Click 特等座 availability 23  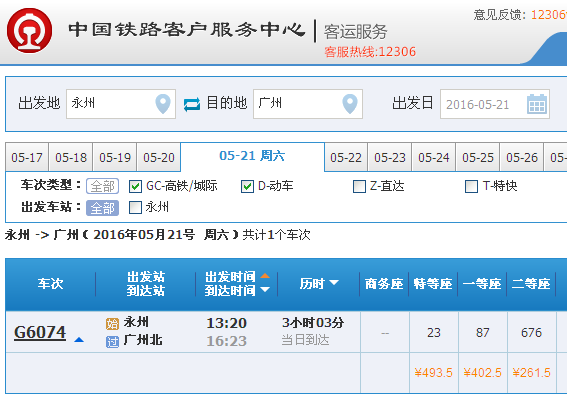tap(434, 332)
